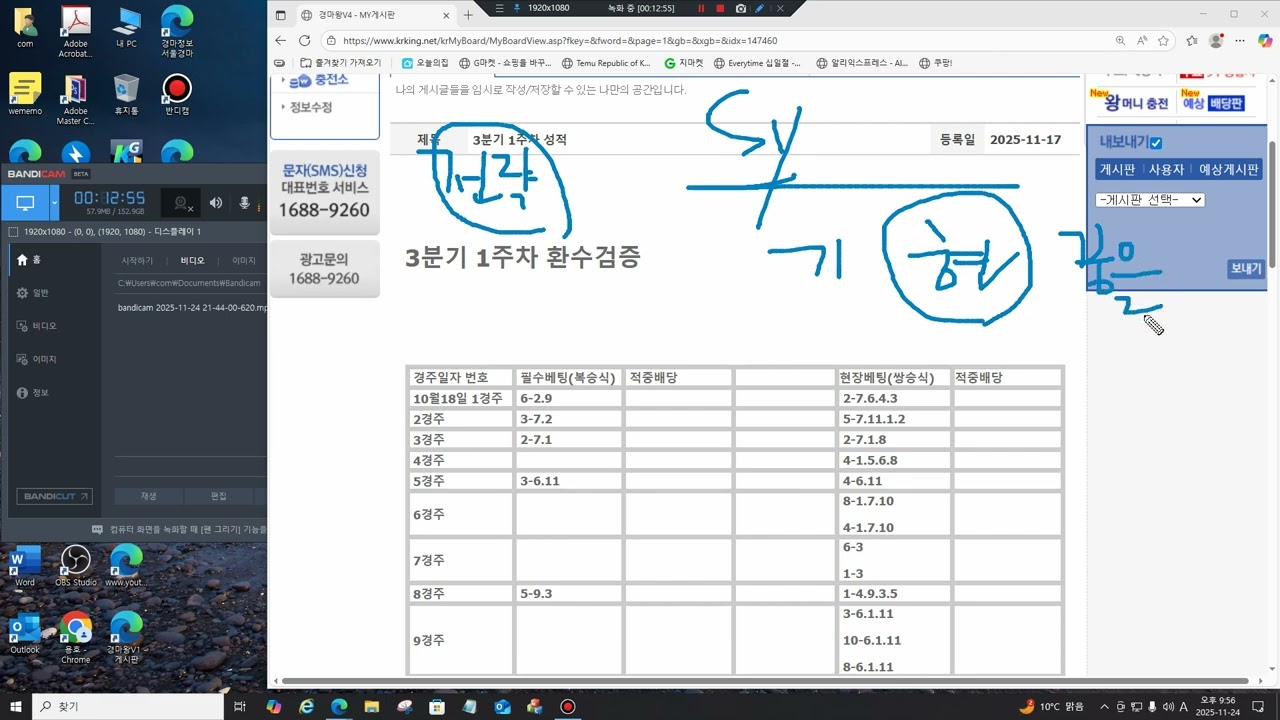Open the Edge favorites list icon

pyautogui.click(x=1191, y=41)
